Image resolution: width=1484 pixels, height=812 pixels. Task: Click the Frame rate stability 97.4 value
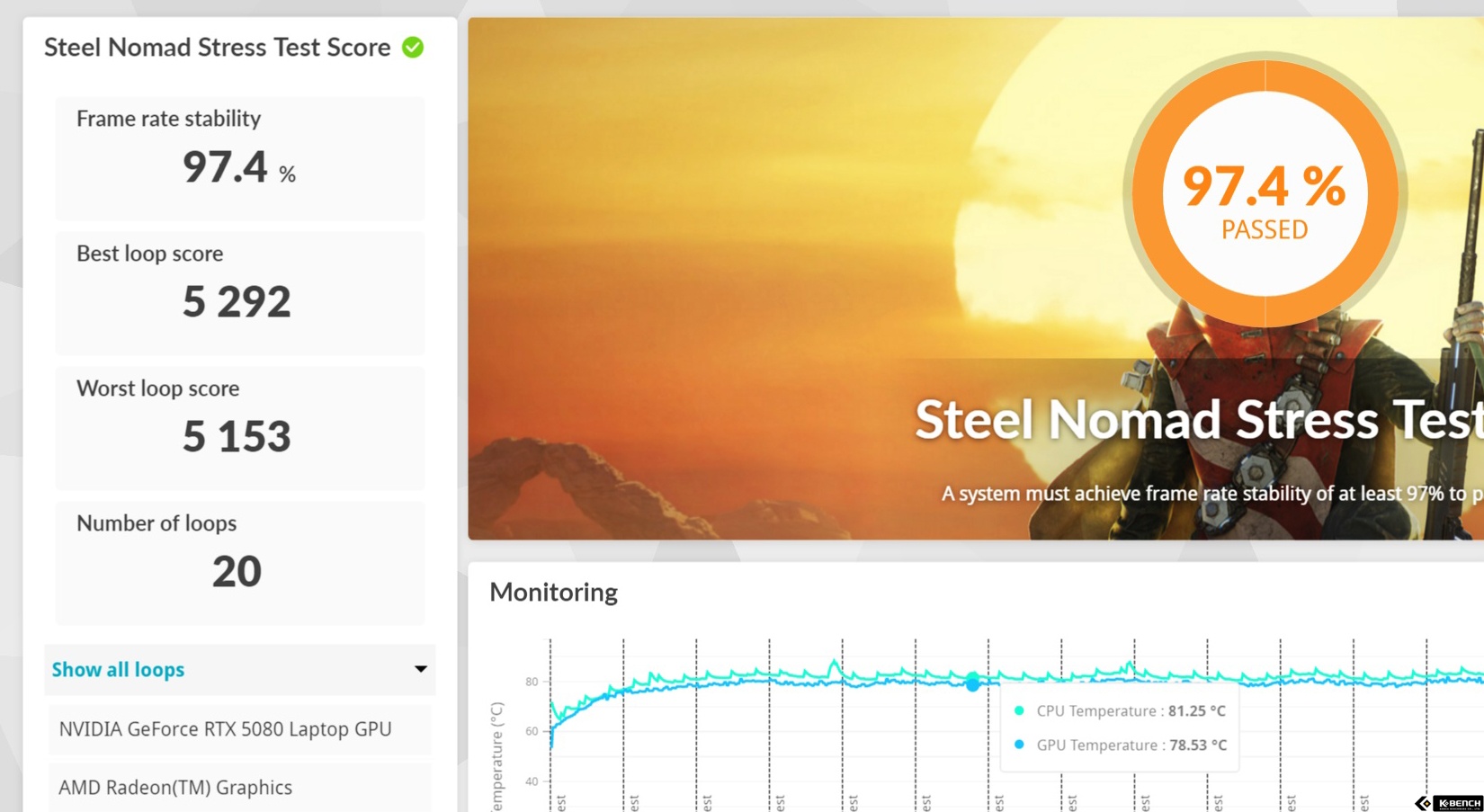pos(226,167)
